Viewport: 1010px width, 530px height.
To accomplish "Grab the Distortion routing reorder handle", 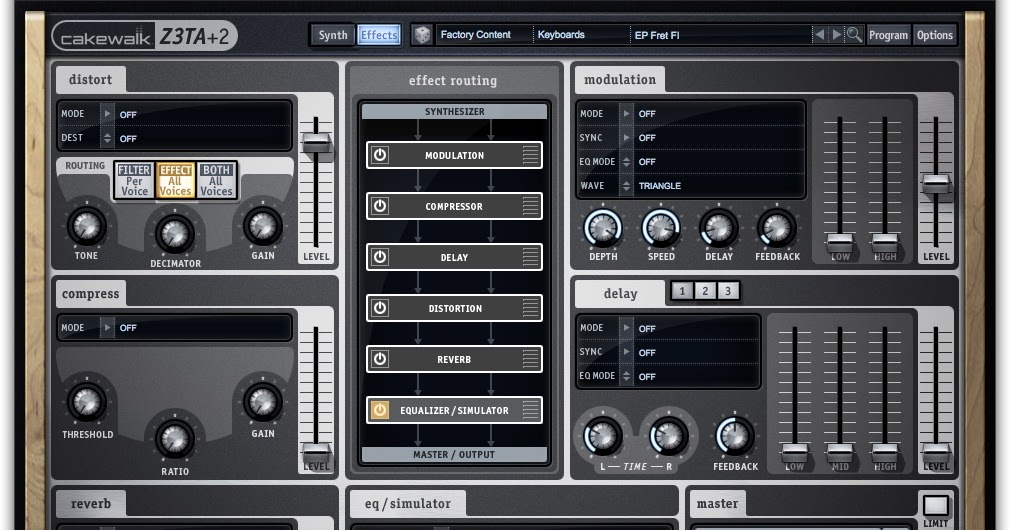I will point(530,308).
